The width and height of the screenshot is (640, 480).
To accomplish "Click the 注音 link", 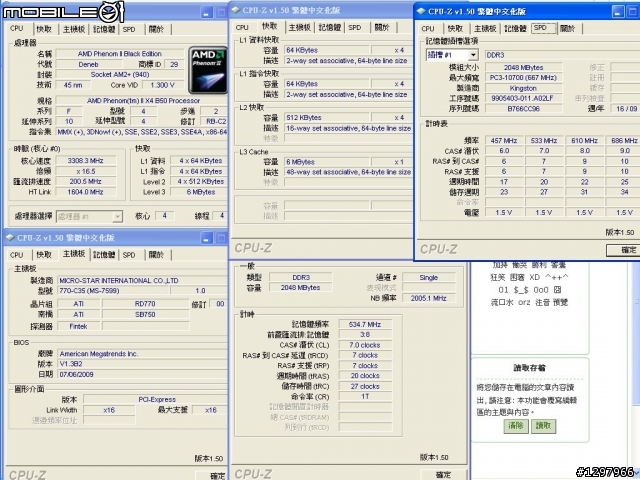I will pos(542,302).
